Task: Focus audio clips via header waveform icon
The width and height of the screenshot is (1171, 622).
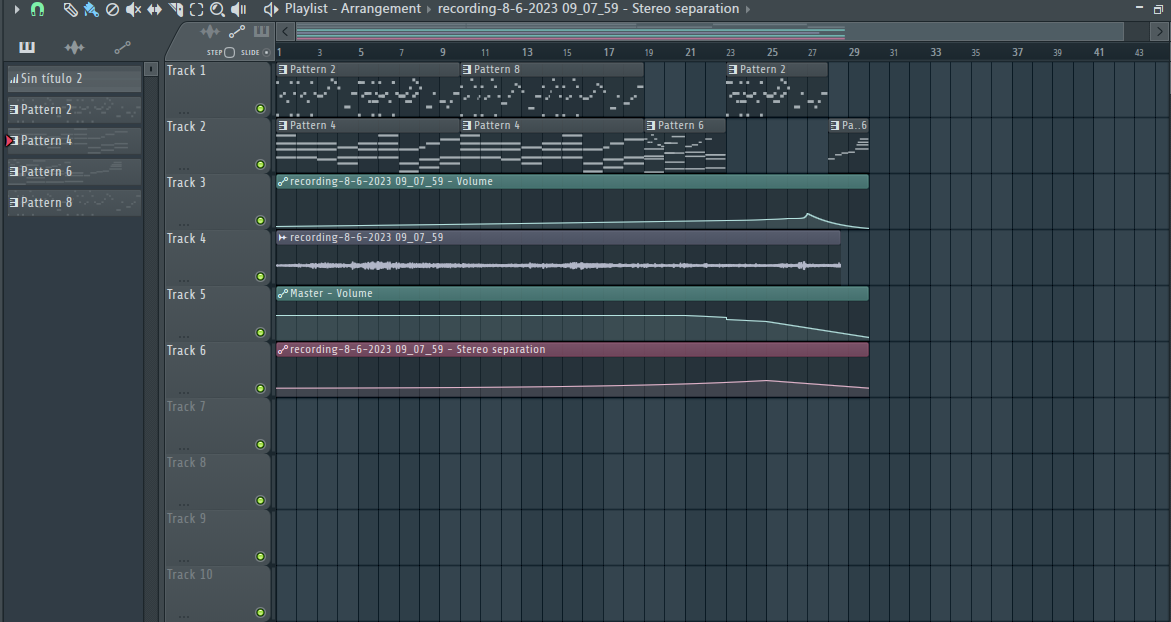Action: [210, 31]
